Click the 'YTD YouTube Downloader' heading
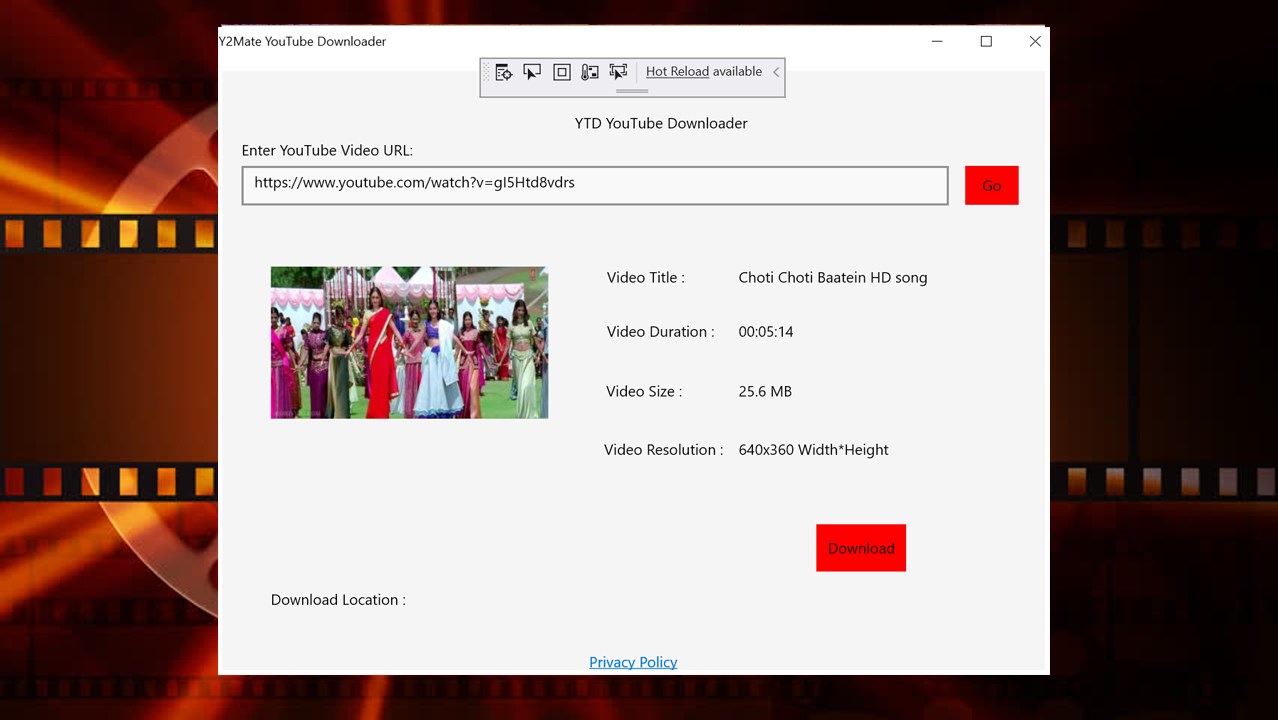 click(661, 124)
